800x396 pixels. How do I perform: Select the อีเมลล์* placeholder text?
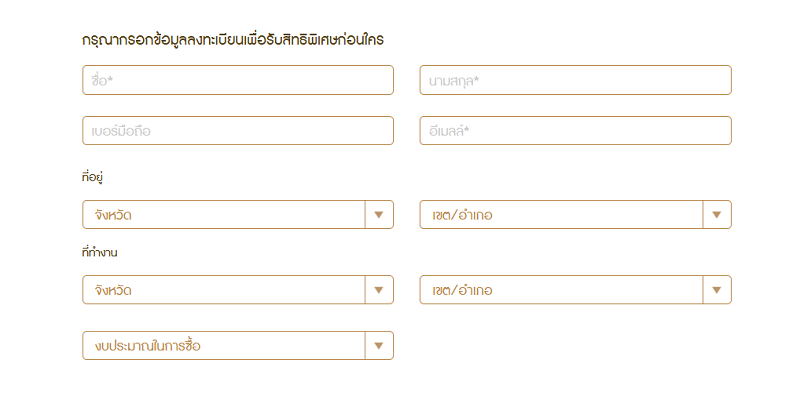449,131
